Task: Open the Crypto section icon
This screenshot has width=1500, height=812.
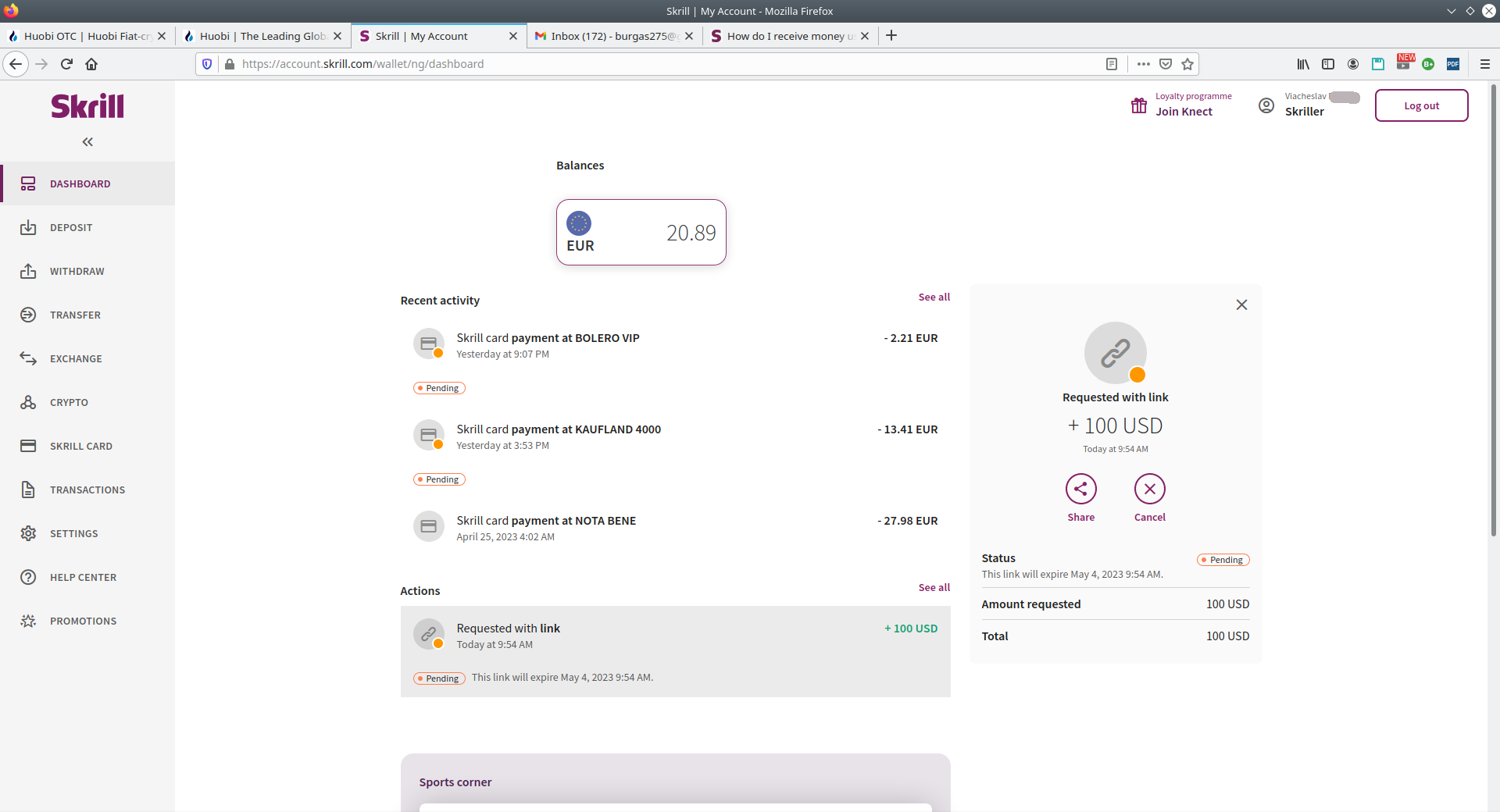Action: [28, 402]
